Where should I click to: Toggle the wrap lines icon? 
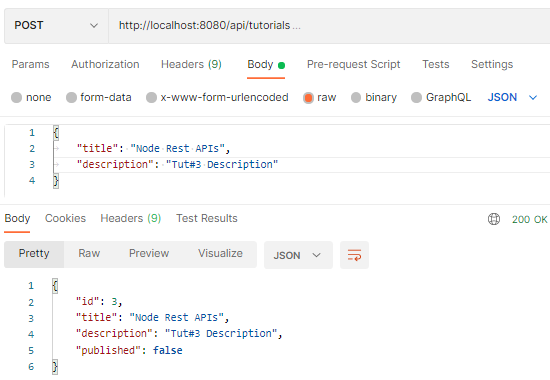click(354, 255)
